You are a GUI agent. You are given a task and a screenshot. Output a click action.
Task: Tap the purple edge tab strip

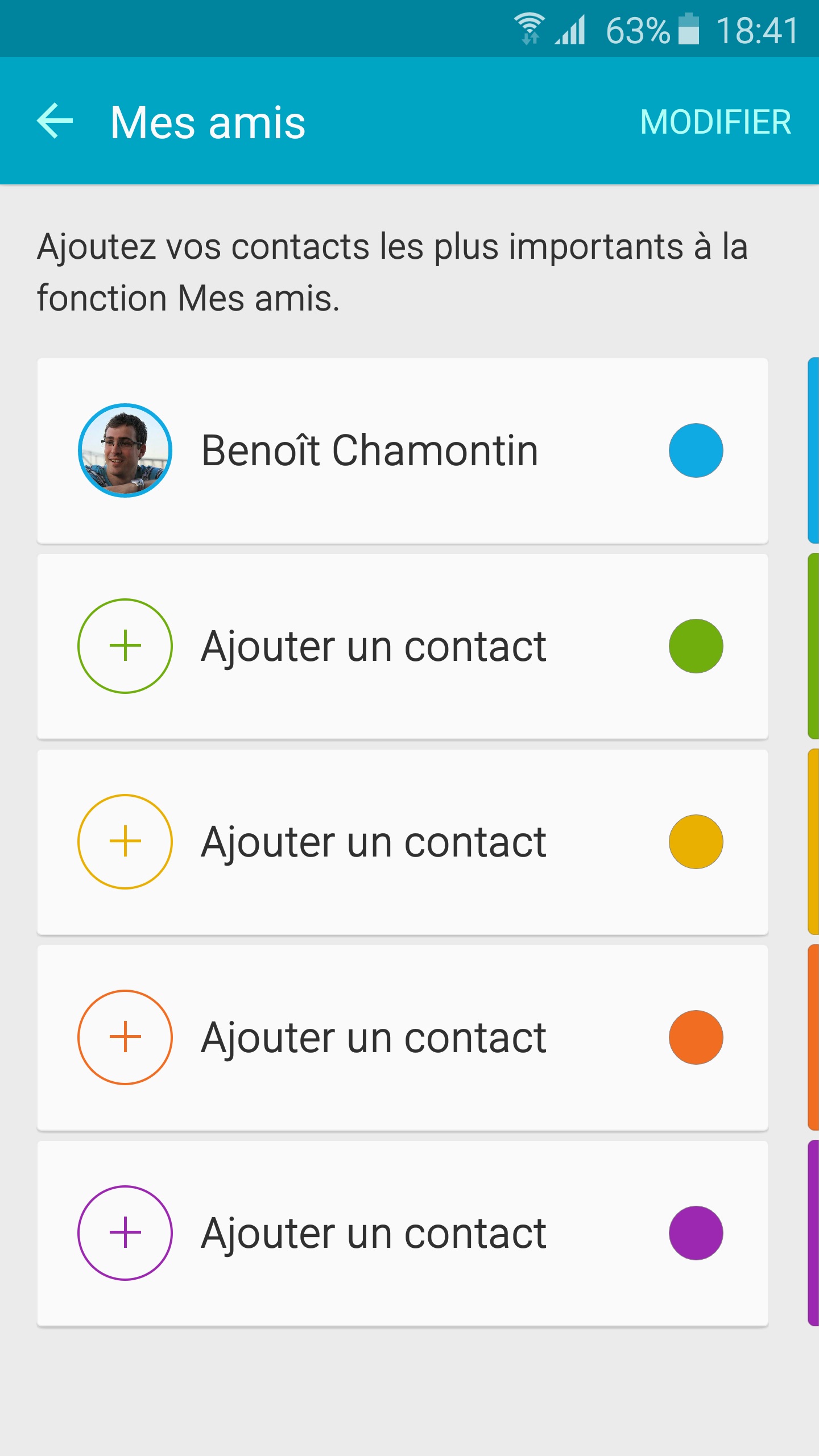click(x=813, y=1233)
